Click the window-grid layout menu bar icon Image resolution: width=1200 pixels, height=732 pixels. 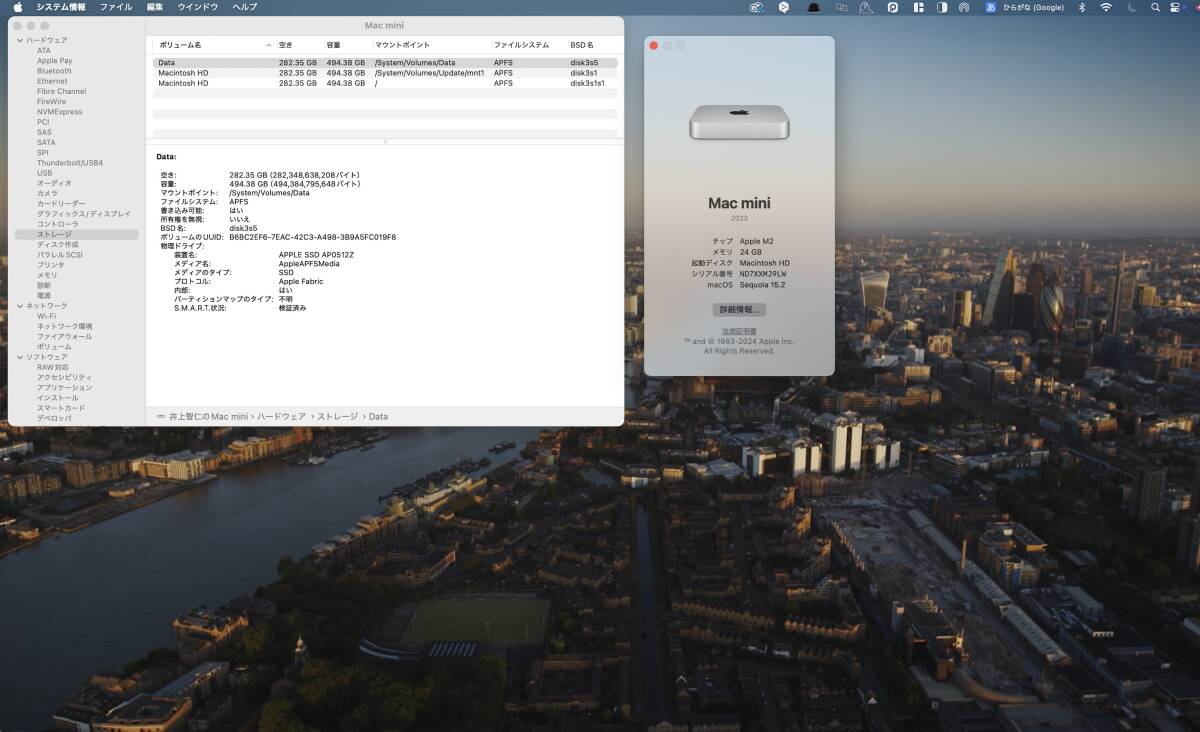coord(918,7)
